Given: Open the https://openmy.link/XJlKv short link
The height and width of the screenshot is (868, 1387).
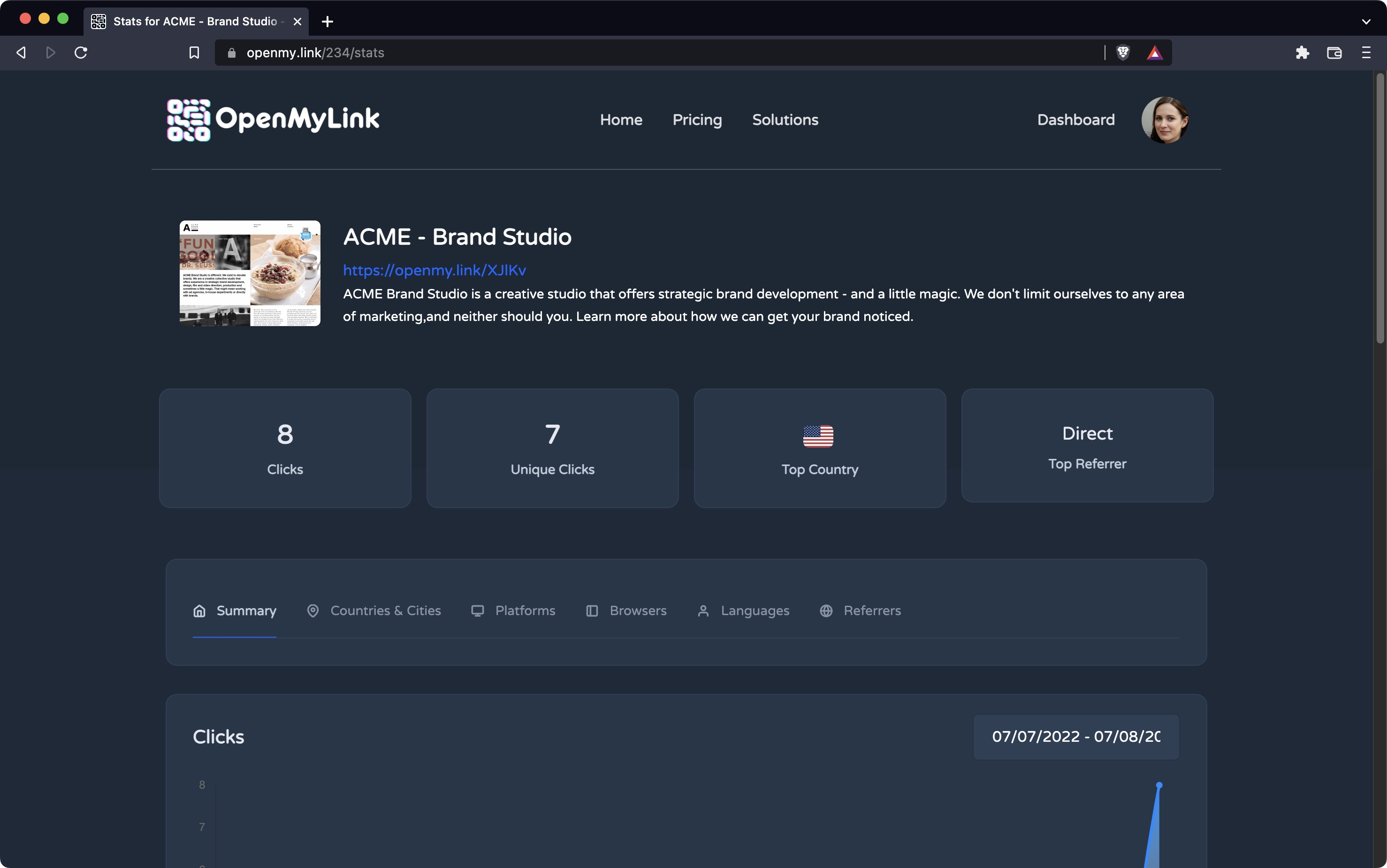Looking at the screenshot, I should pos(434,270).
